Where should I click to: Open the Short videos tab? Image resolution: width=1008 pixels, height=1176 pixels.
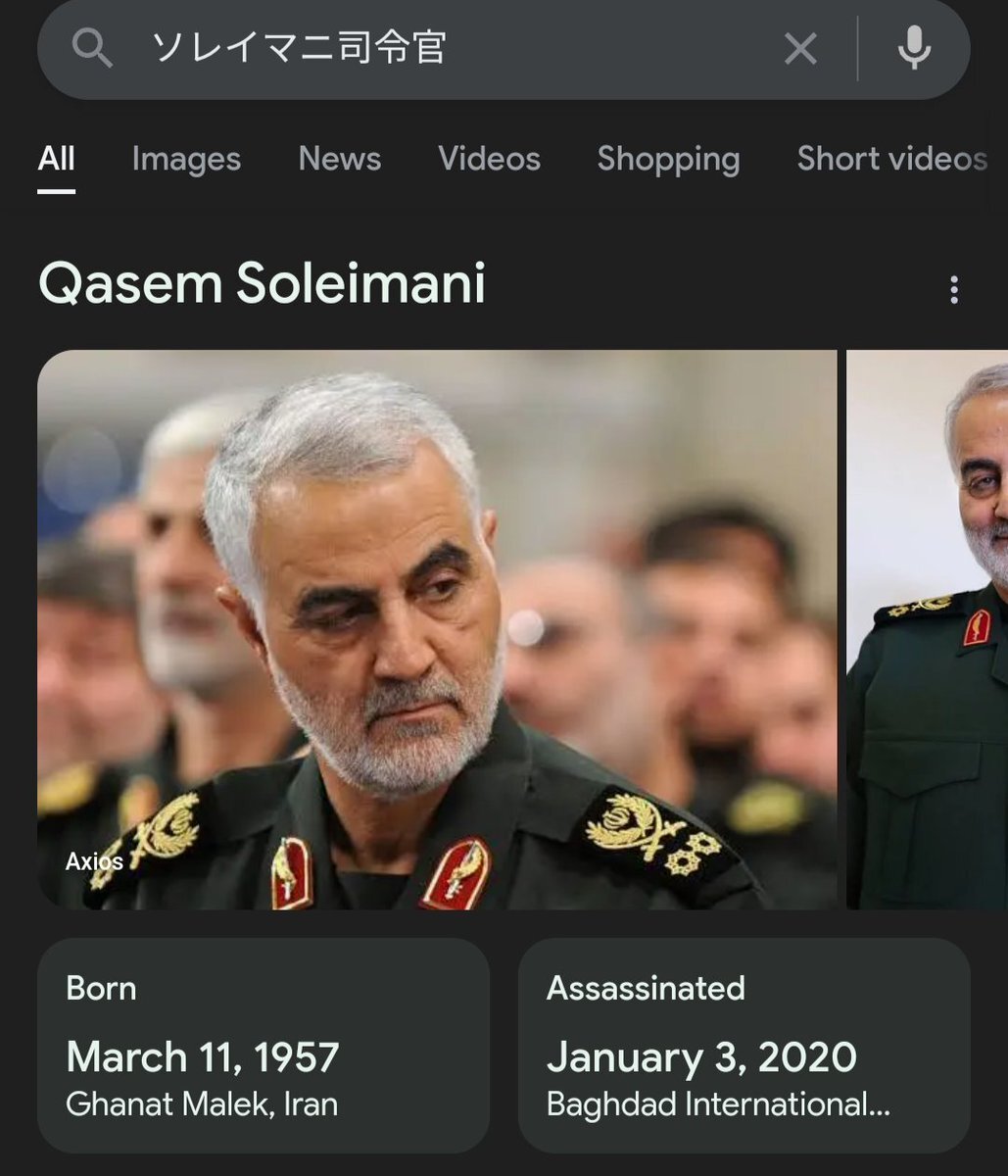coord(891,159)
